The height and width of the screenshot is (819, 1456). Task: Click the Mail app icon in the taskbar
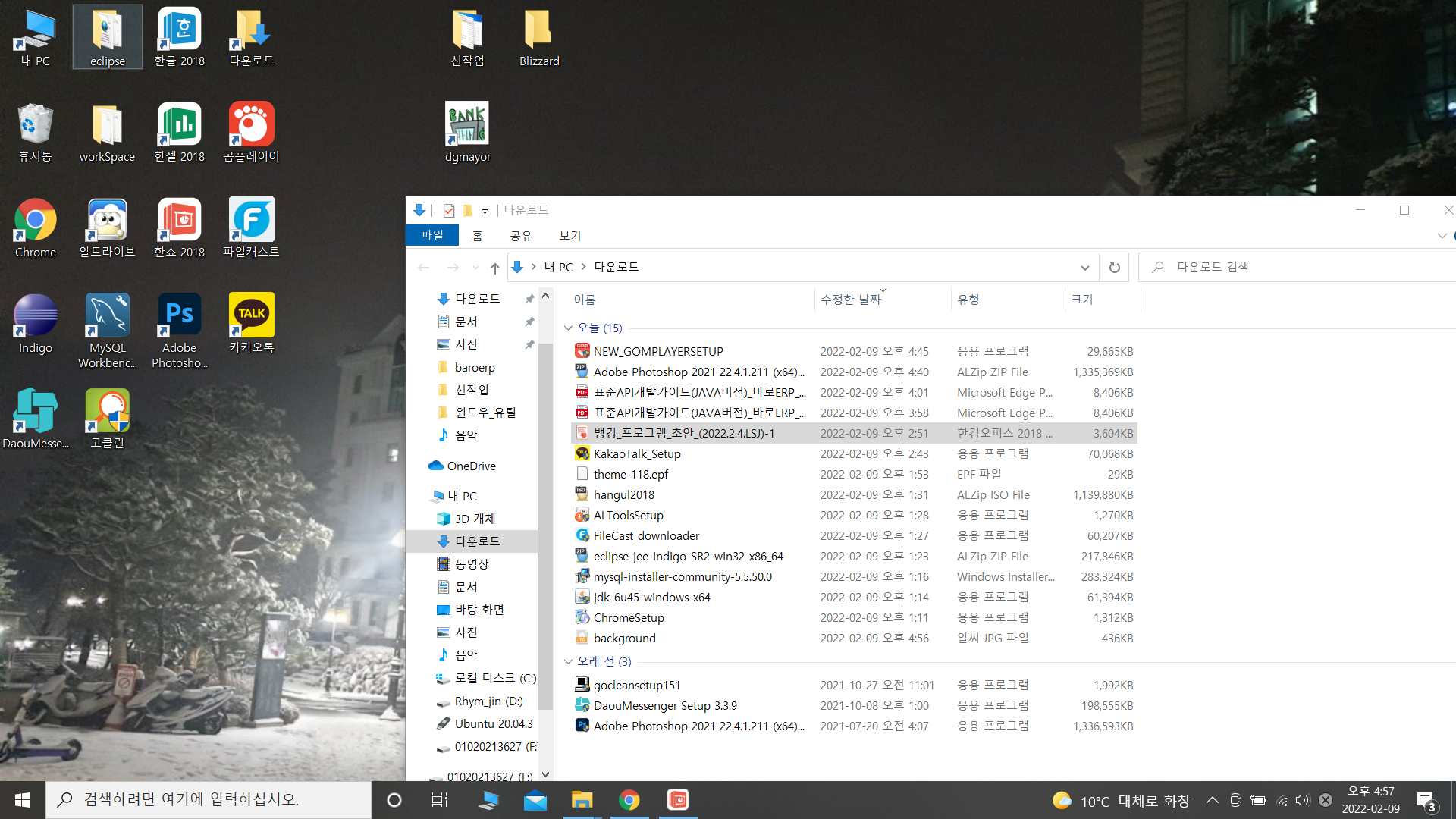pos(535,800)
